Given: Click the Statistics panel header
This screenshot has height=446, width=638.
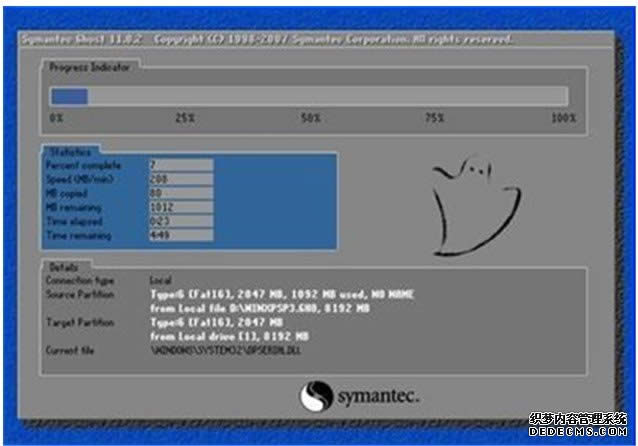Looking at the screenshot, I should point(62,152).
